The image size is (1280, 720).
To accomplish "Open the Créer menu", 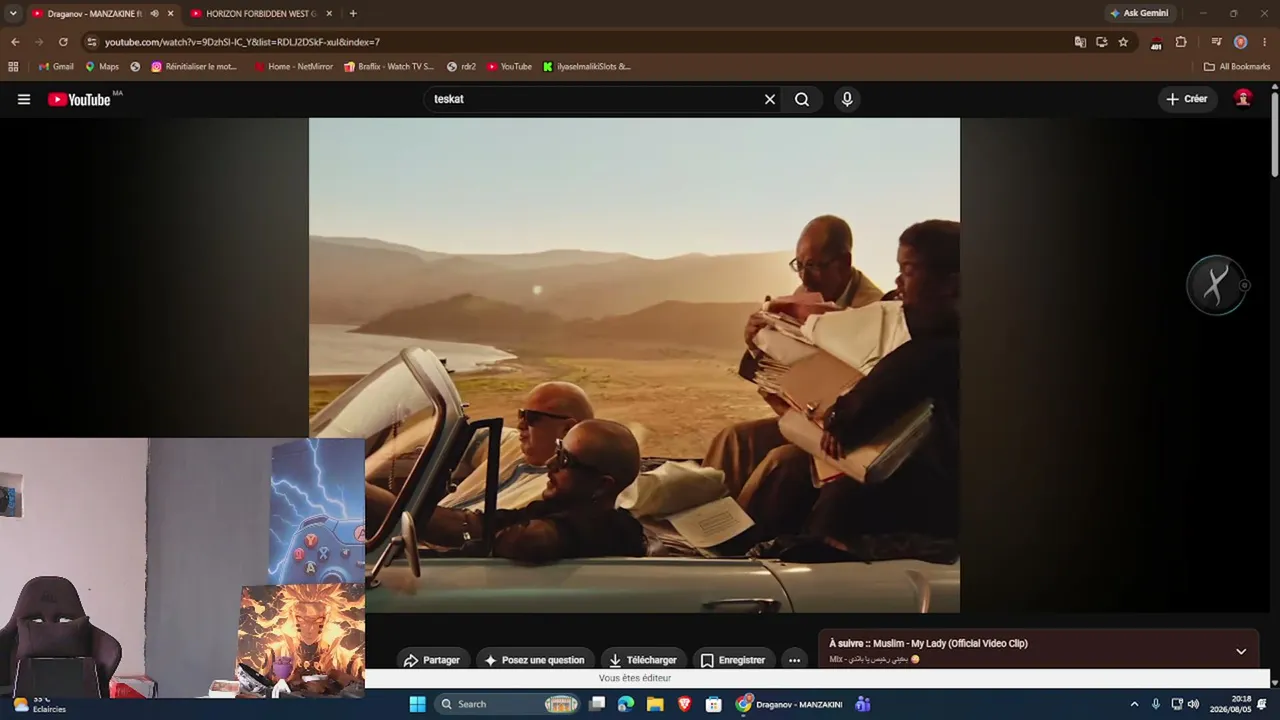I will click(x=1187, y=99).
